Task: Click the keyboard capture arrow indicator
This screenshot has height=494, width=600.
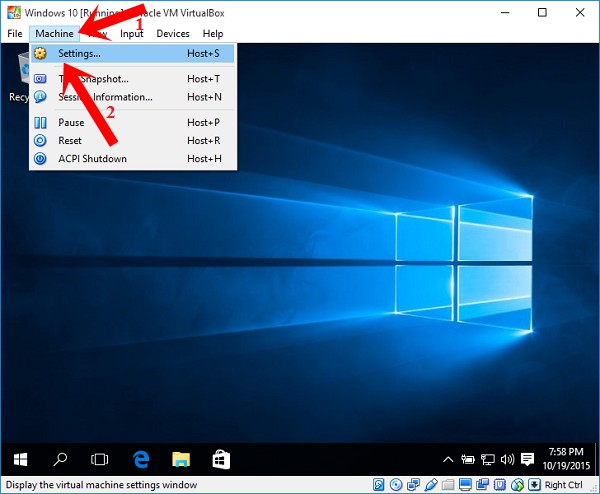Action: tap(534, 485)
